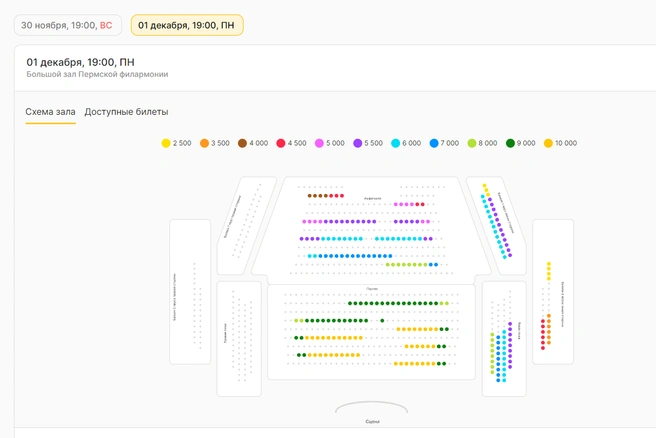Choose a yellow seat on far-right balcony

(549, 270)
